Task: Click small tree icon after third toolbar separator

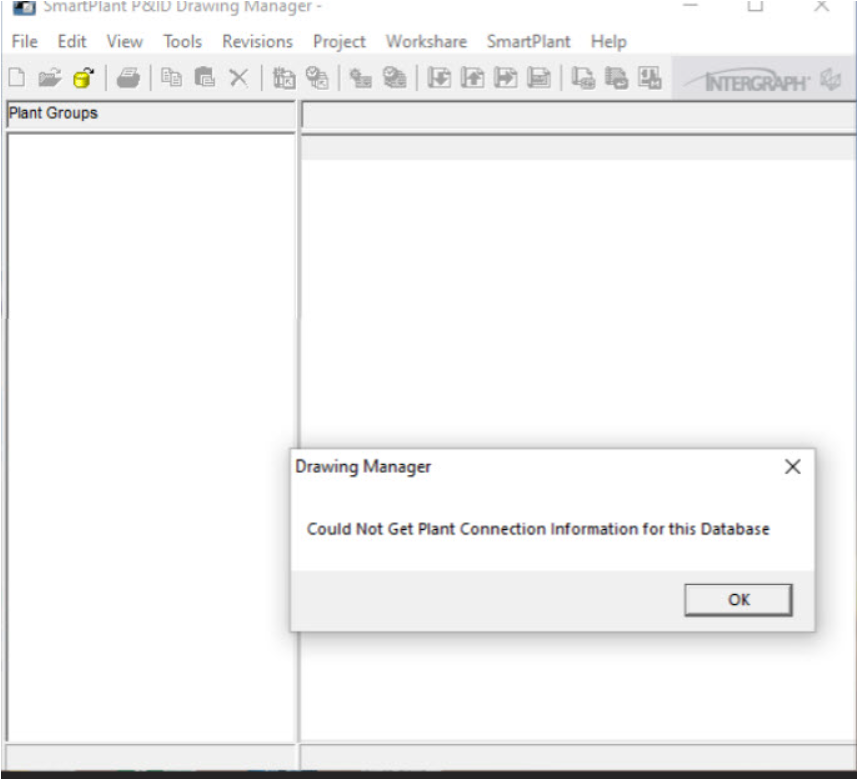Action: pos(361,78)
